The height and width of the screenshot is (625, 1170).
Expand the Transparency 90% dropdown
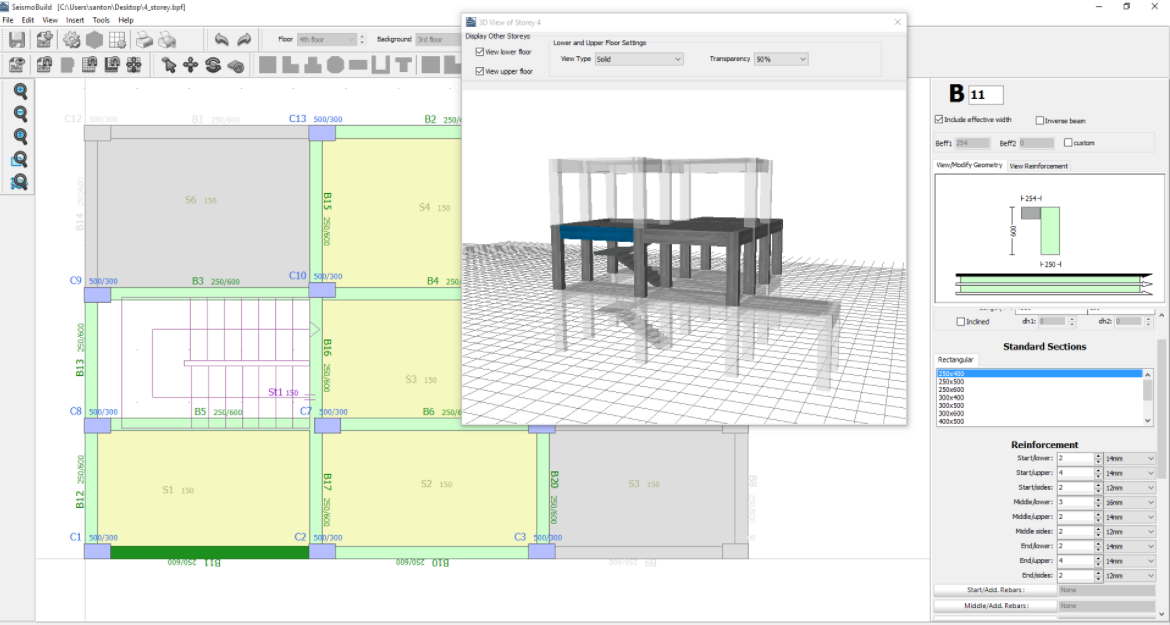point(780,59)
